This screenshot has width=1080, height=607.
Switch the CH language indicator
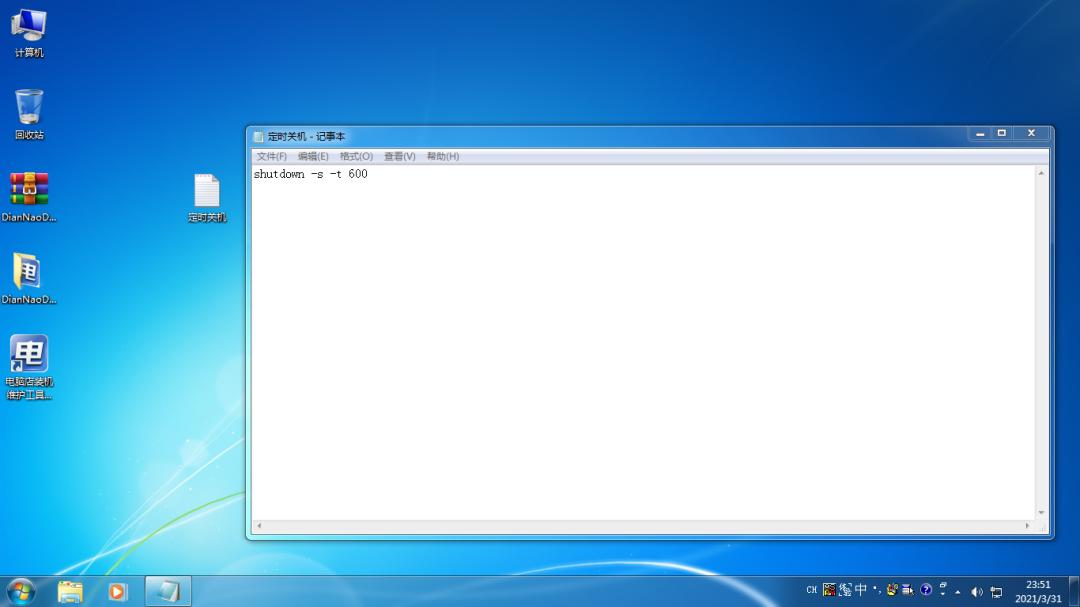click(812, 591)
